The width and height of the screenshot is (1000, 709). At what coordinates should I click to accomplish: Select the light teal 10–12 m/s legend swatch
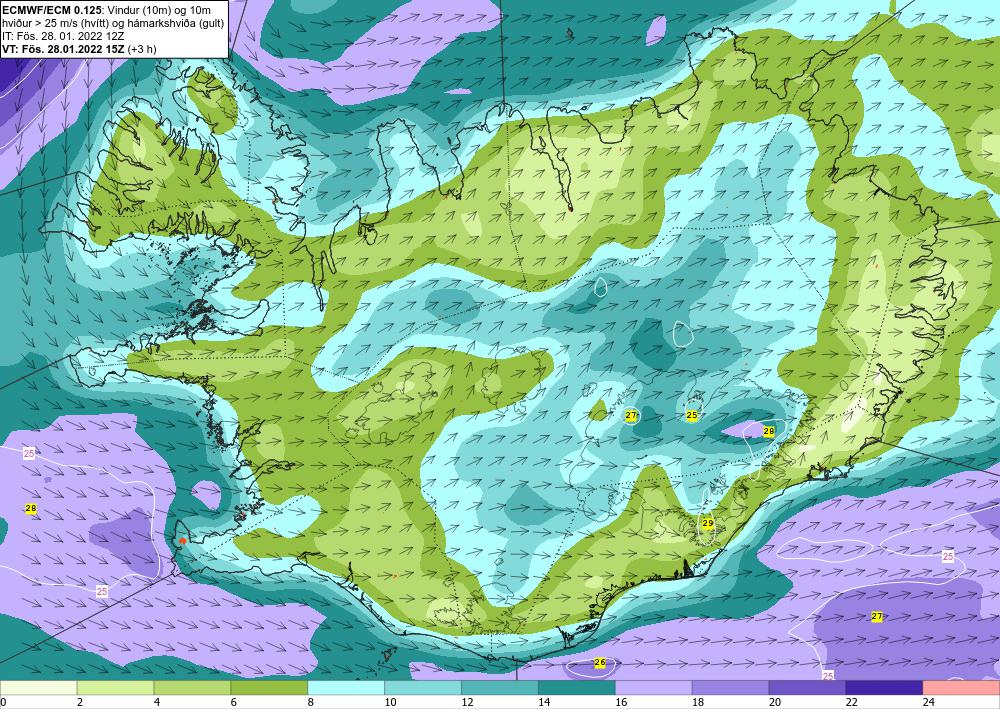[x=423, y=688]
